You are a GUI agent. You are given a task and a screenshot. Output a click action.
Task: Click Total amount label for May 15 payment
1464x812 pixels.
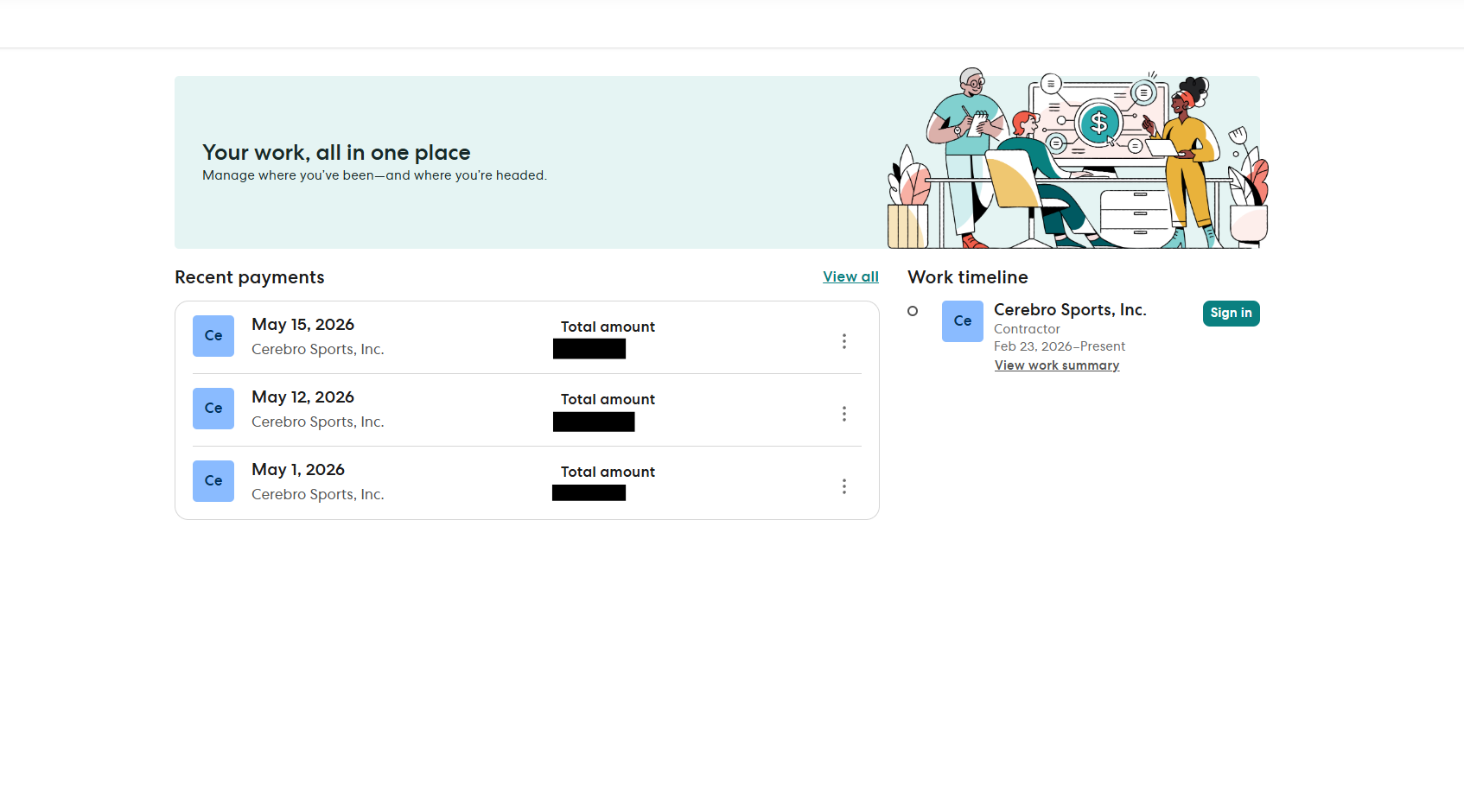coord(608,327)
